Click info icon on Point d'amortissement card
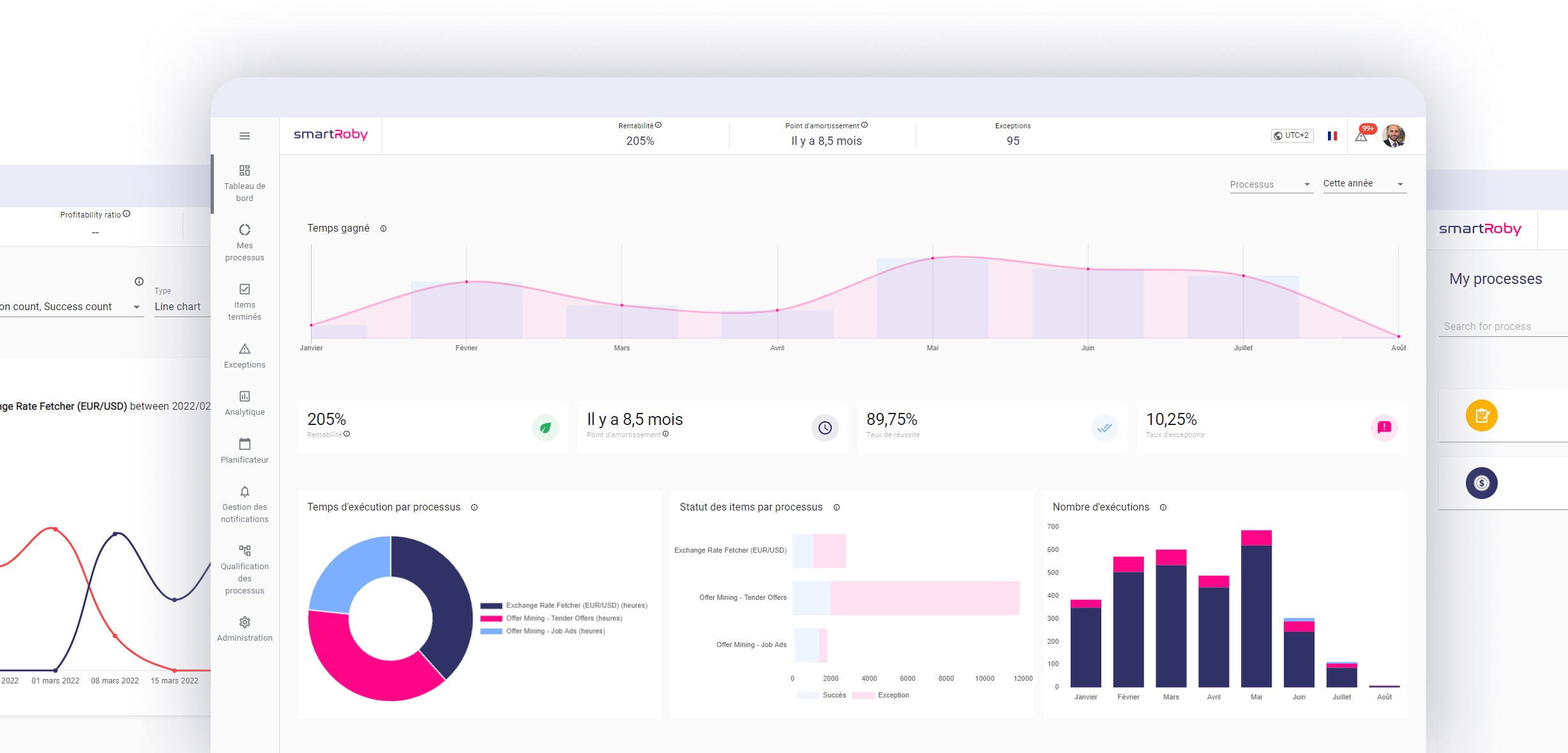This screenshot has width=1568, height=753. pyautogui.click(x=666, y=434)
